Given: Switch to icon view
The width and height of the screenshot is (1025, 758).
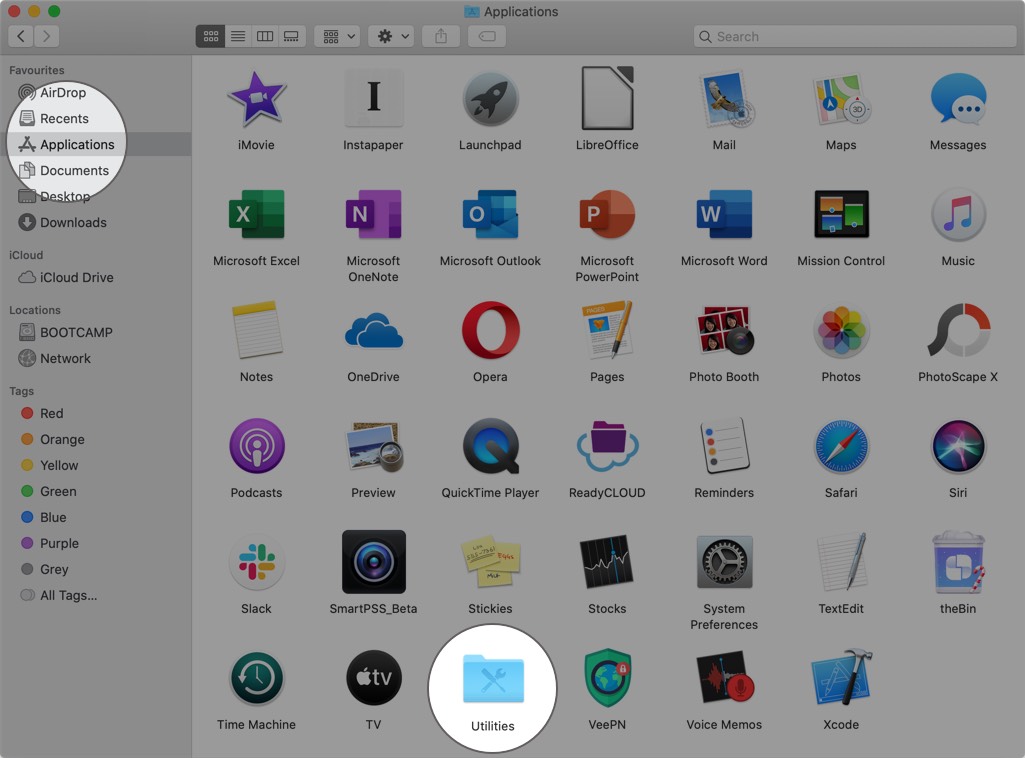Looking at the screenshot, I should [210, 37].
